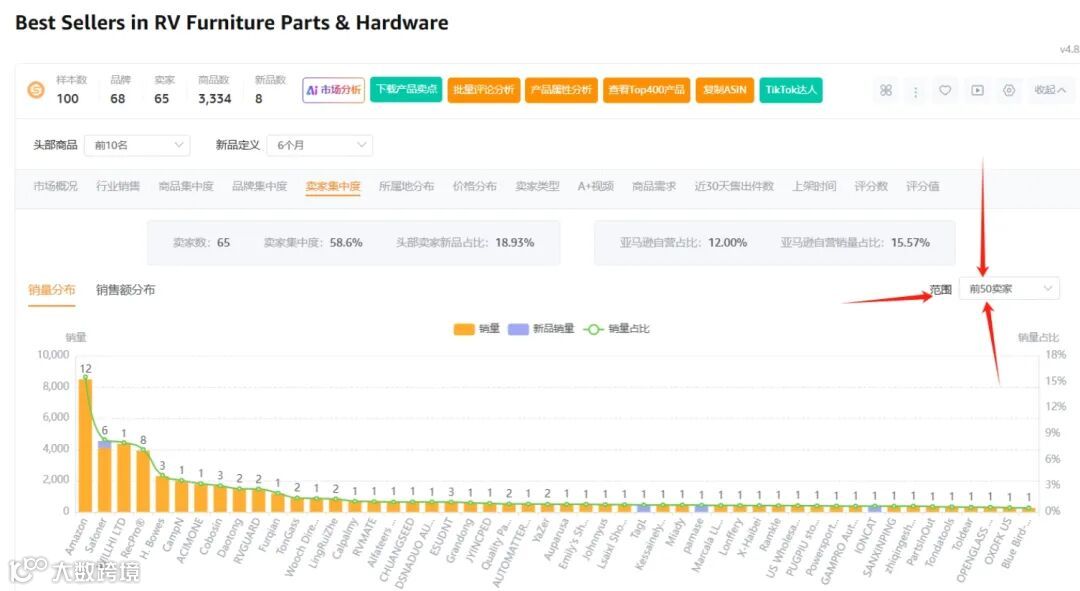The image size is (1080, 591).
Task: Switch to the 近30天售出件数 tab
Action: click(734, 186)
